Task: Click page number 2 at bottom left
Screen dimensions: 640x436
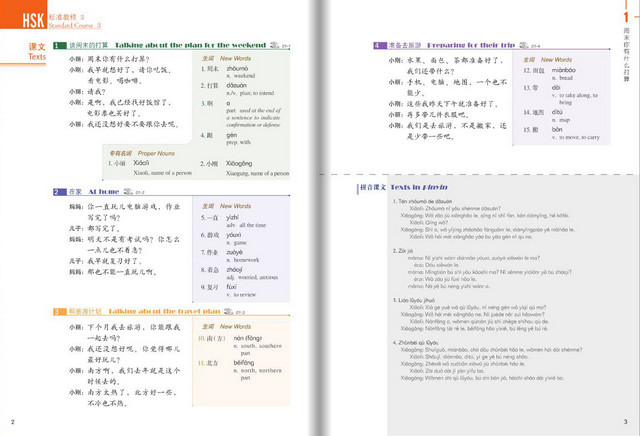Action: pos(13,422)
